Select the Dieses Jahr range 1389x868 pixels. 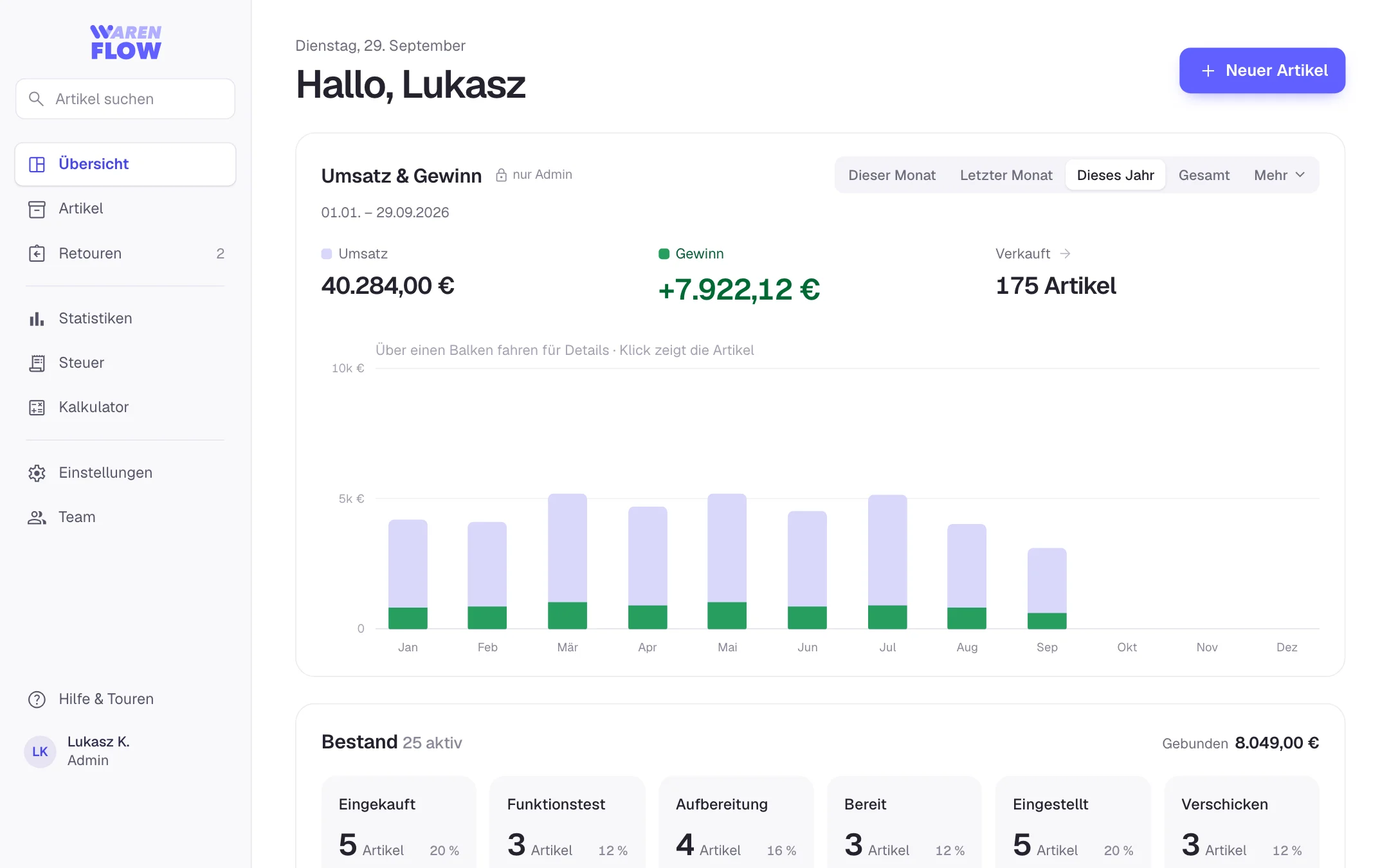click(x=1116, y=175)
